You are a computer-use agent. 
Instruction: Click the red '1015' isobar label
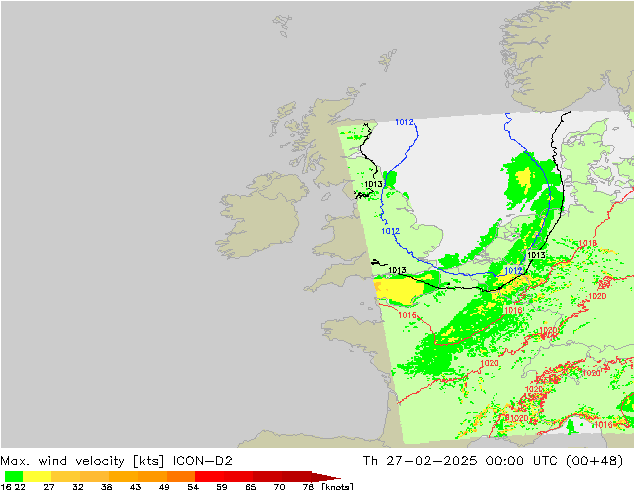(x=407, y=315)
